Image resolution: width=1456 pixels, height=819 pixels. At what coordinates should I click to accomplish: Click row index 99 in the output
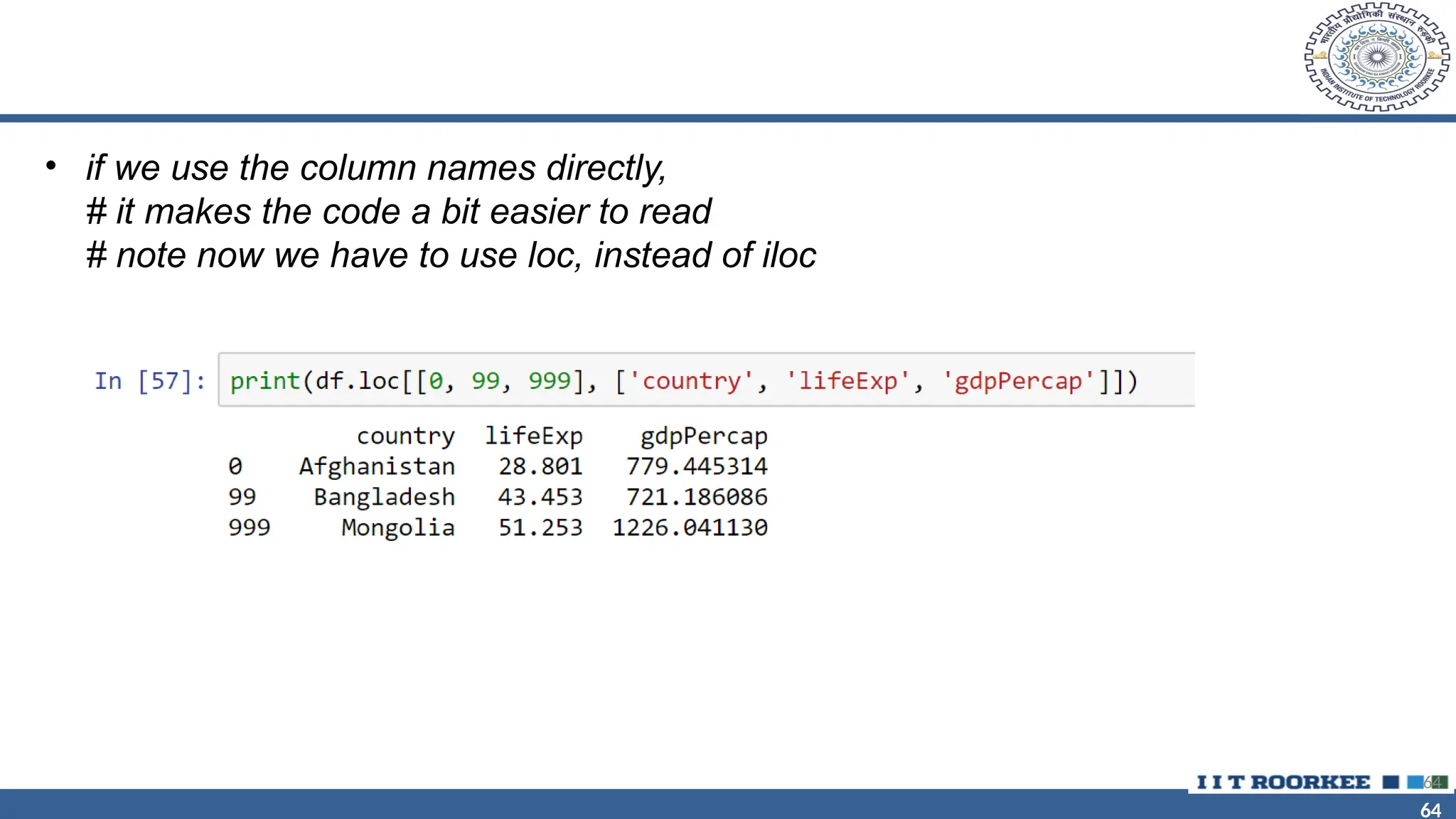242,497
